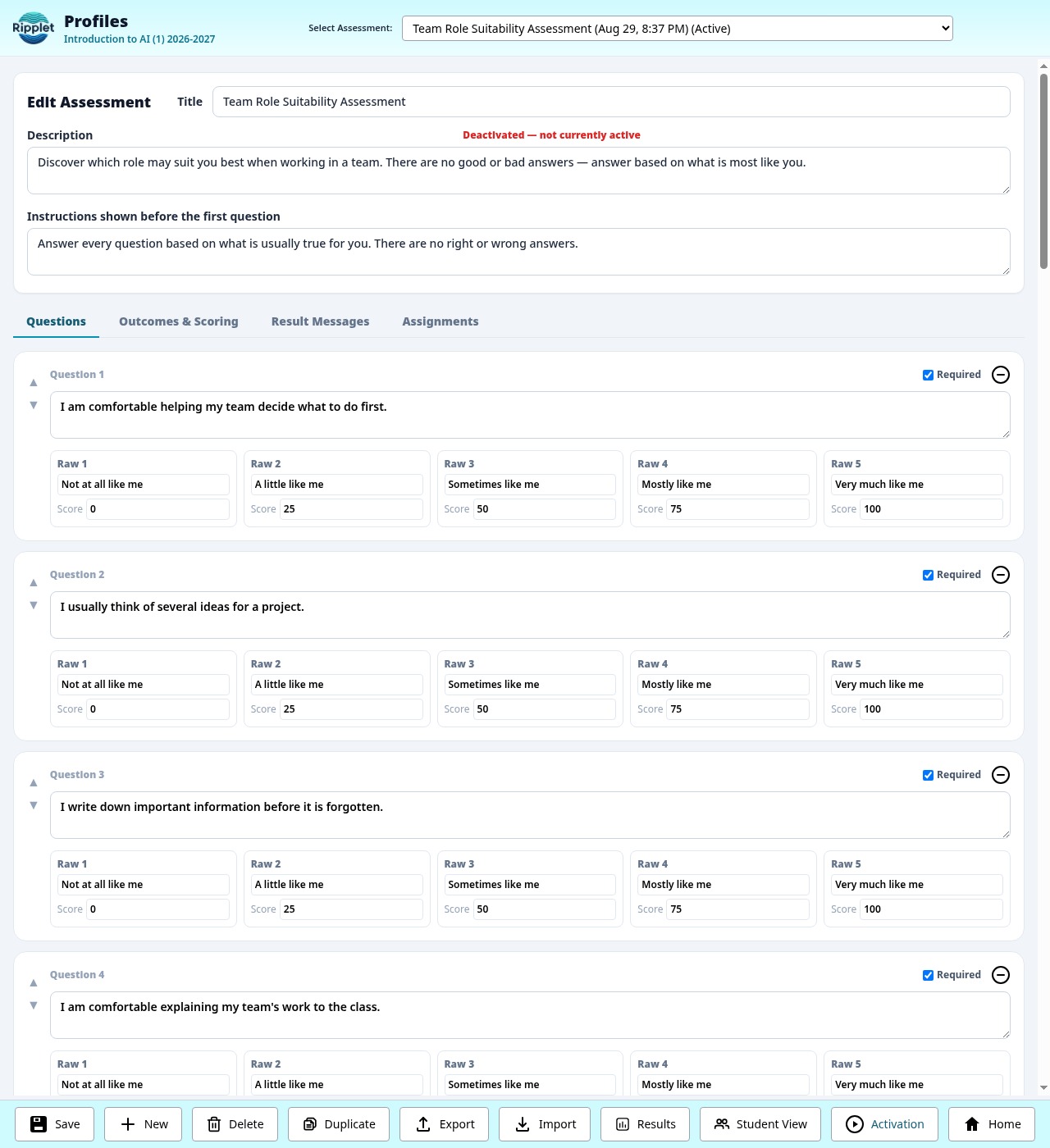Open the Result Messages tab

(320, 321)
